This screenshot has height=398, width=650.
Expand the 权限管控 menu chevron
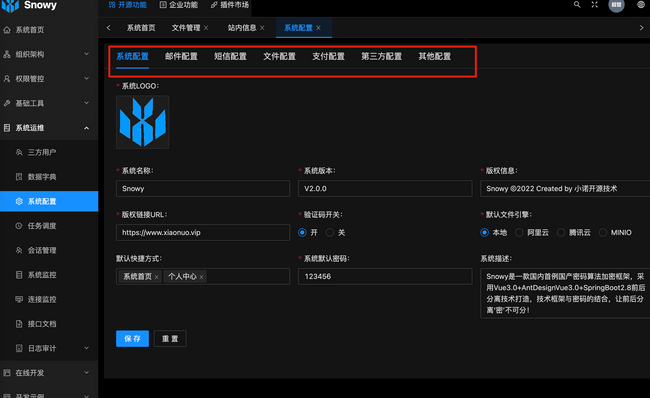[x=86, y=78]
